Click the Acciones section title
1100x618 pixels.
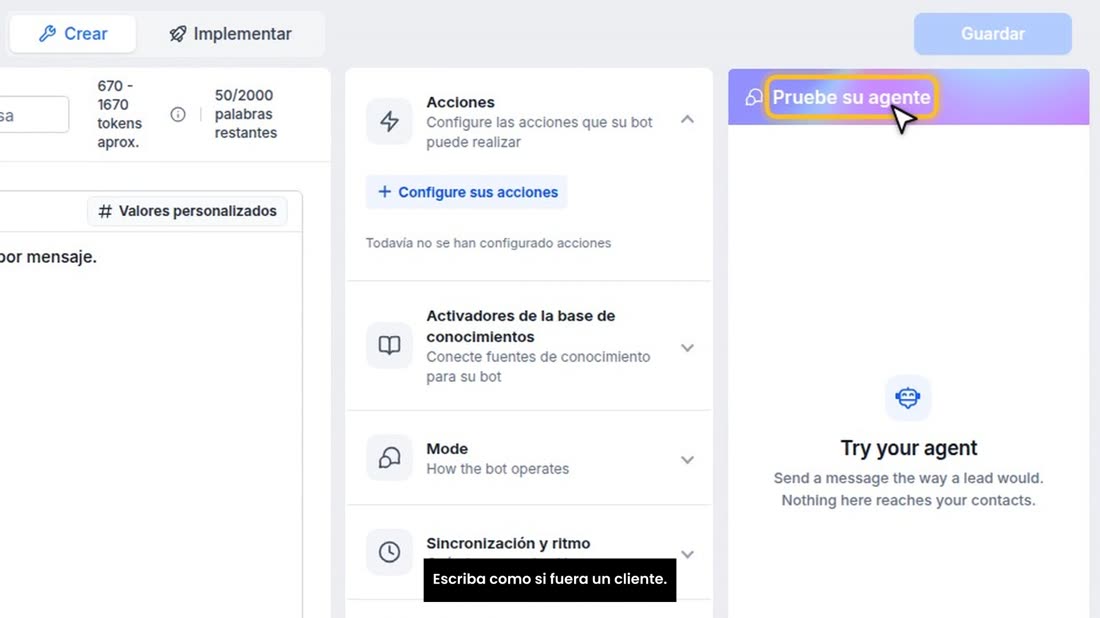pyautogui.click(x=460, y=102)
